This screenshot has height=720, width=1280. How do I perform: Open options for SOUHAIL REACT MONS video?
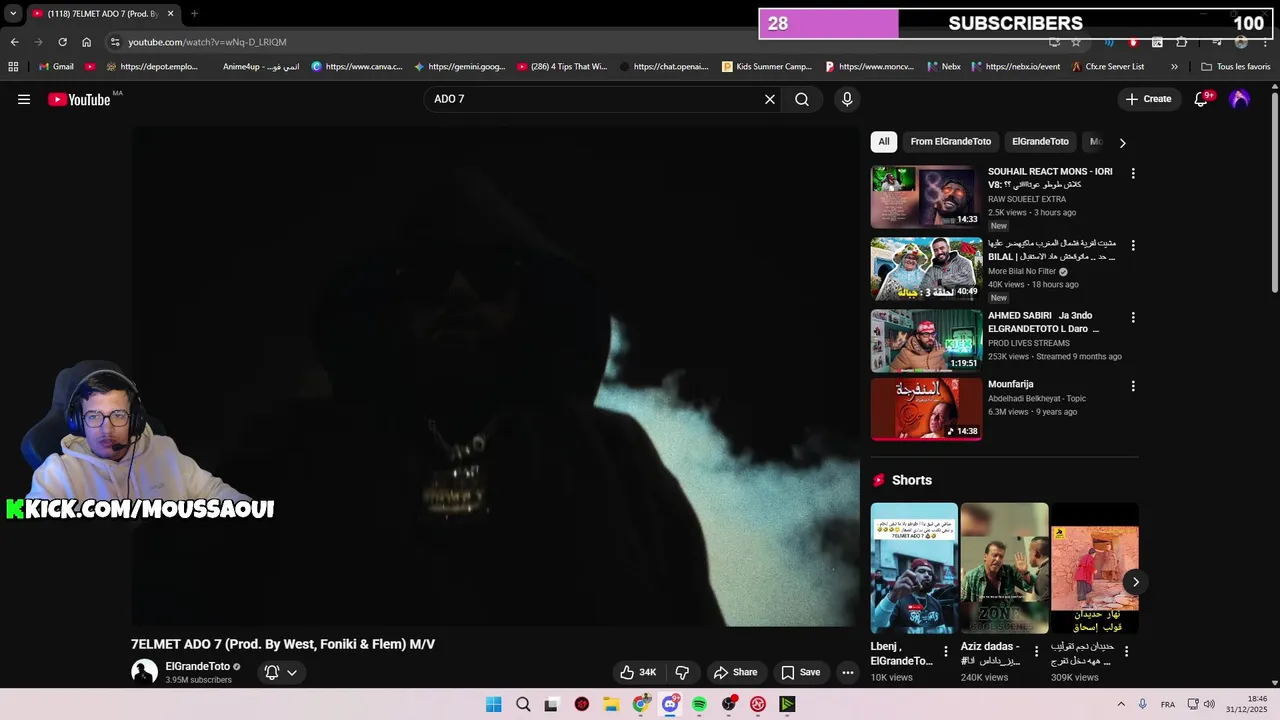coord(1133,173)
